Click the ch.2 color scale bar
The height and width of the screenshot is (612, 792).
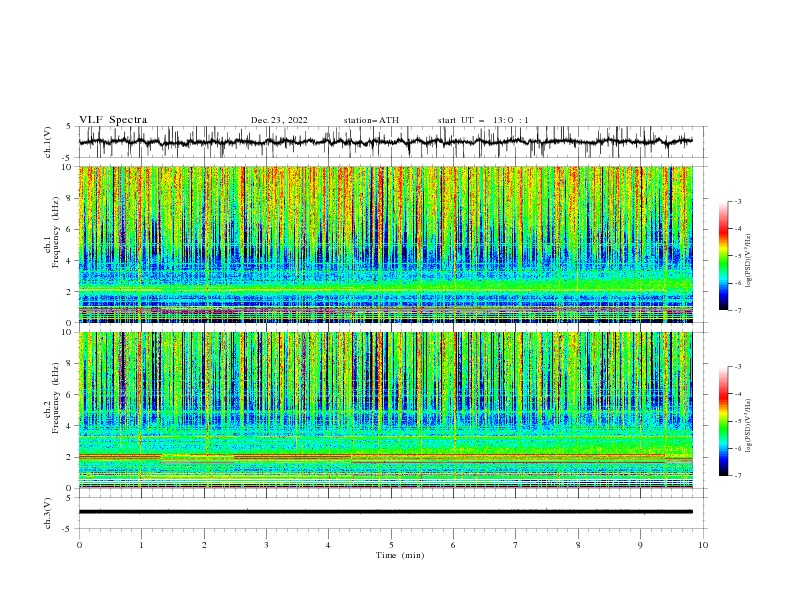[x=724, y=421]
